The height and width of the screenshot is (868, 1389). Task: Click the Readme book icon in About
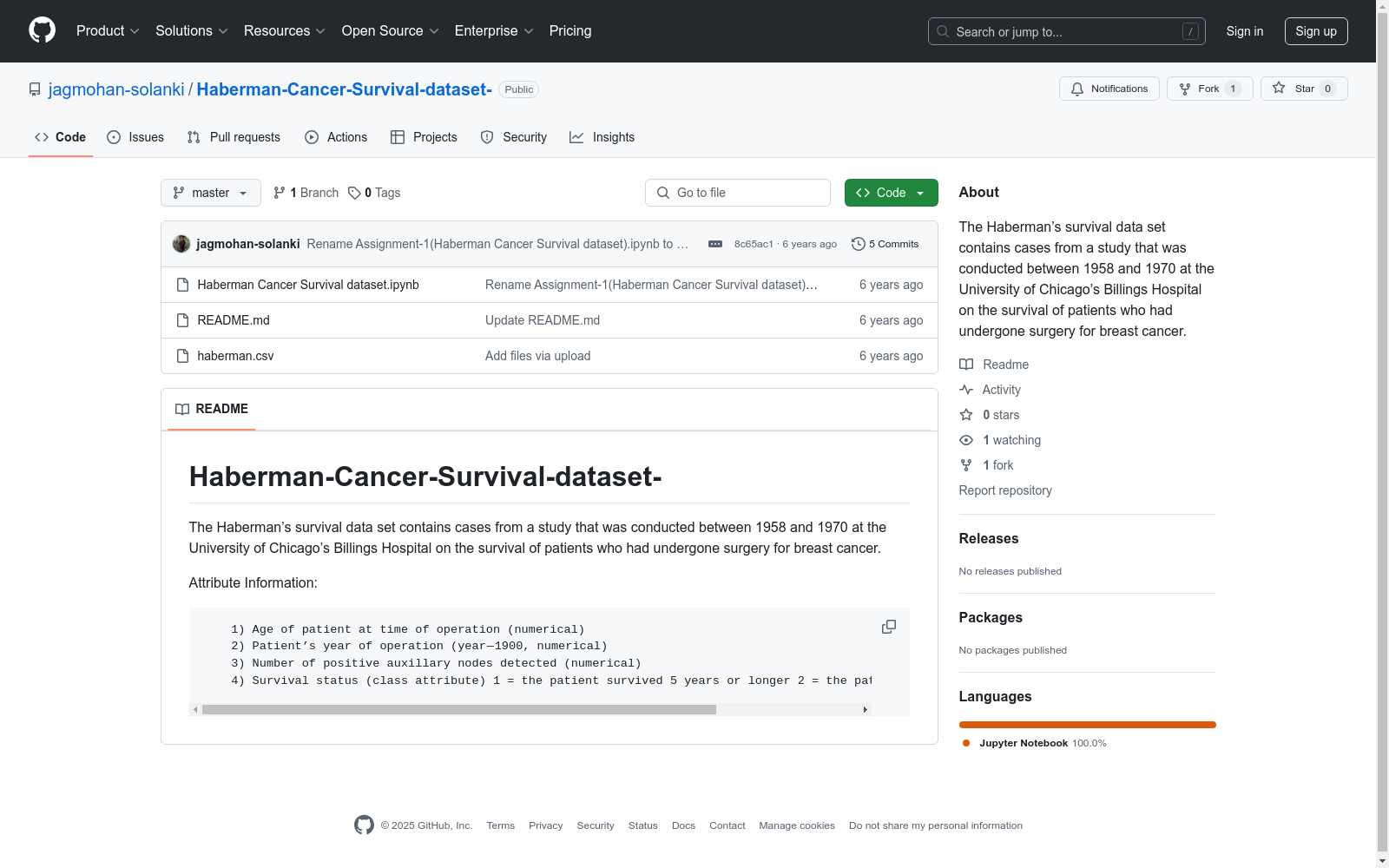[x=966, y=365]
